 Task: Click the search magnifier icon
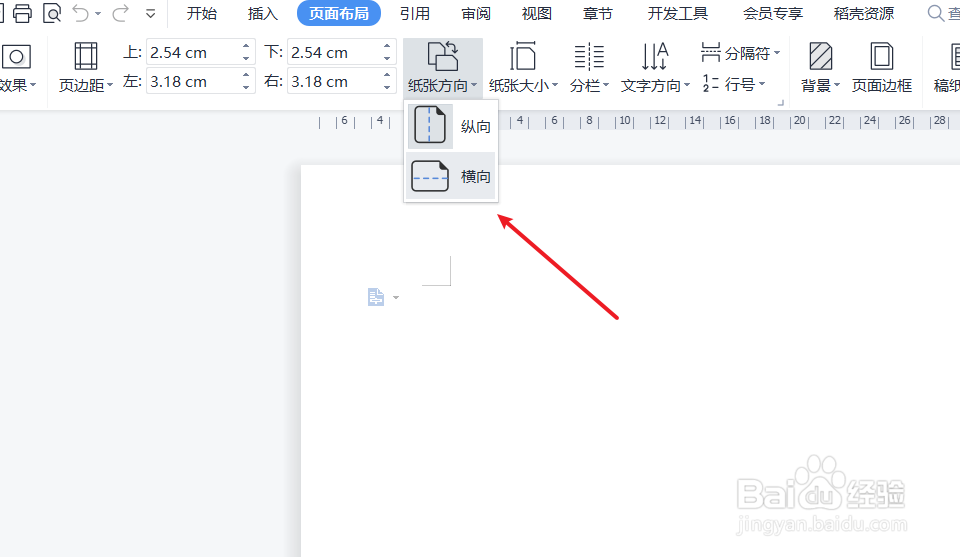(936, 13)
